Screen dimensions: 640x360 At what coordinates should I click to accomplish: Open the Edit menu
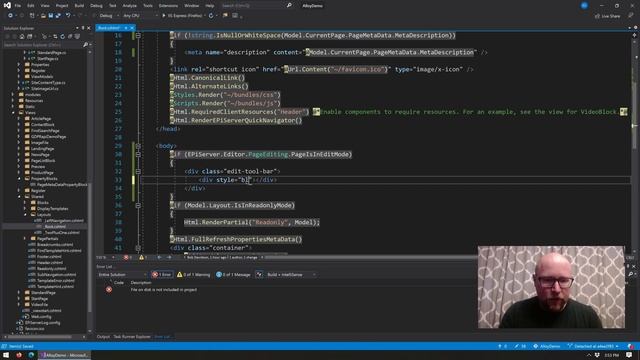pyautogui.click(x=31, y=6)
